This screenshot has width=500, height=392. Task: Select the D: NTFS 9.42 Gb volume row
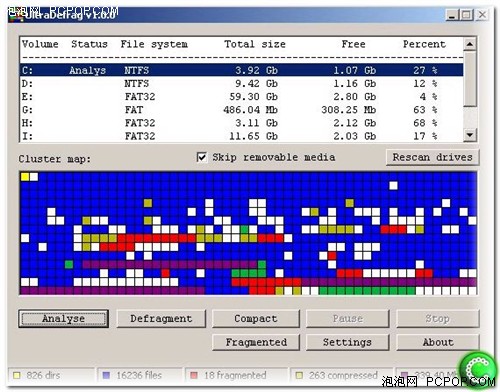(241, 84)
